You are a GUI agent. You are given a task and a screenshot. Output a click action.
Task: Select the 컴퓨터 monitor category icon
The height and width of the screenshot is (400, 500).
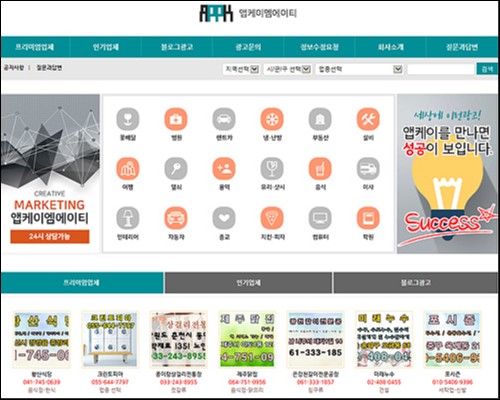pos(320,218)
